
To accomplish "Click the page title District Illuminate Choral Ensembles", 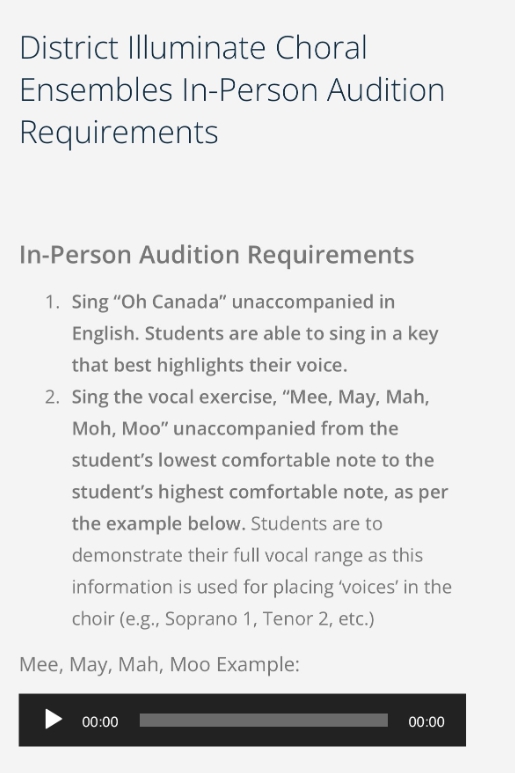I will click(232, 89).
